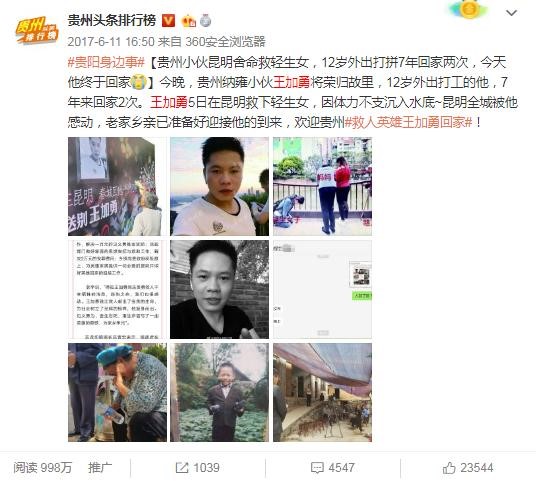
Task: Open the 贵州头条排行榜 username link
Action: 112,21
